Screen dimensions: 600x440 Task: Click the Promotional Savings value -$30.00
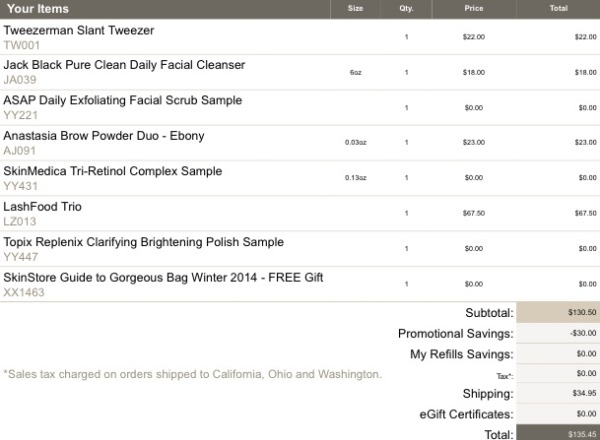[583, 333]
